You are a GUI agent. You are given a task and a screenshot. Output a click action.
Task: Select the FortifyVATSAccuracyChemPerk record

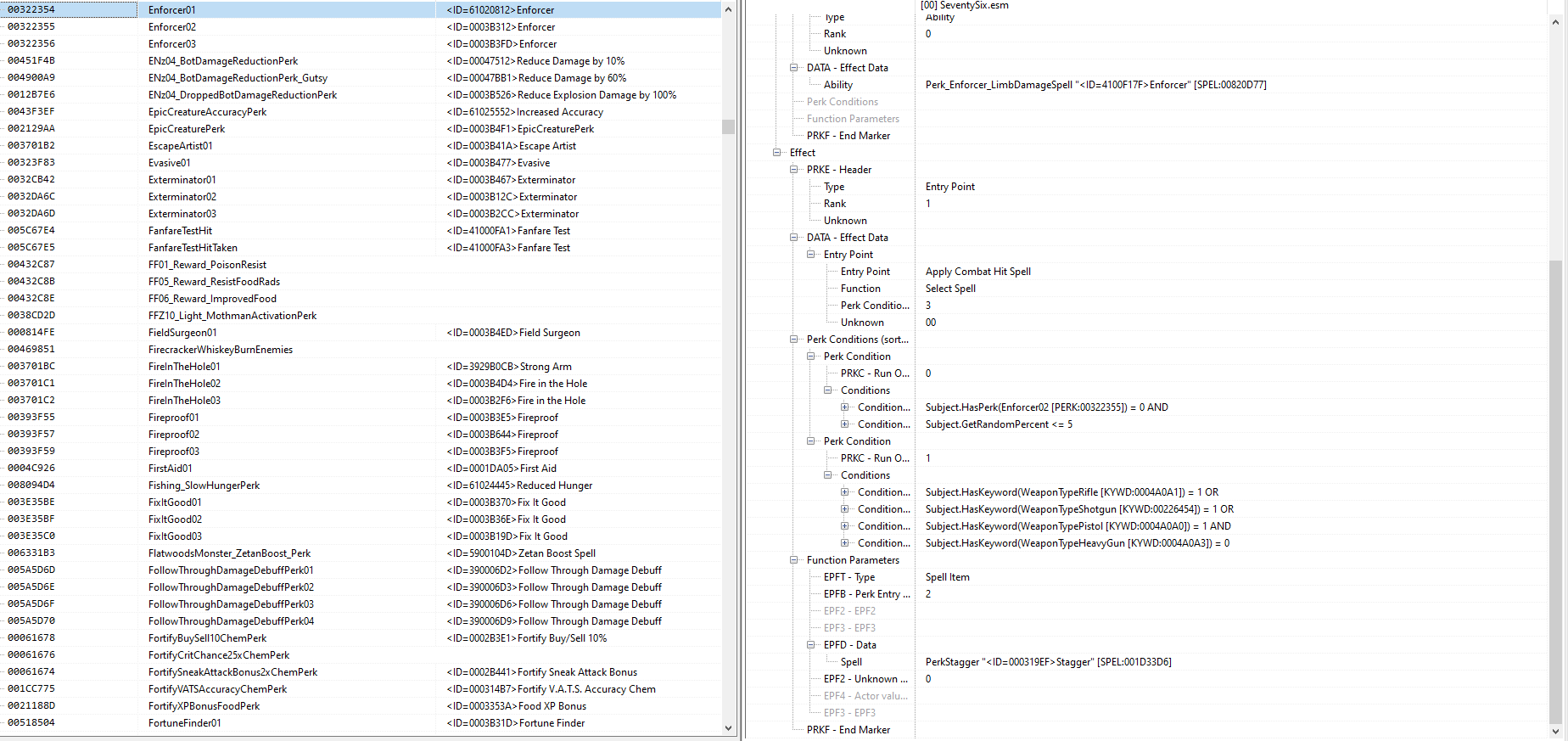[x=361, y=689]
